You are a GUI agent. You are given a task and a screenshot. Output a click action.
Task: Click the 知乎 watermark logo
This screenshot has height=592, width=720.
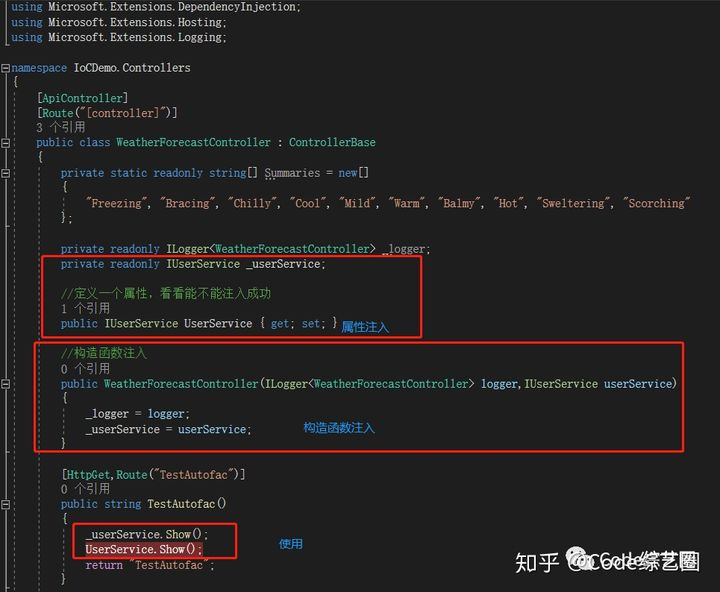(536, 563)
